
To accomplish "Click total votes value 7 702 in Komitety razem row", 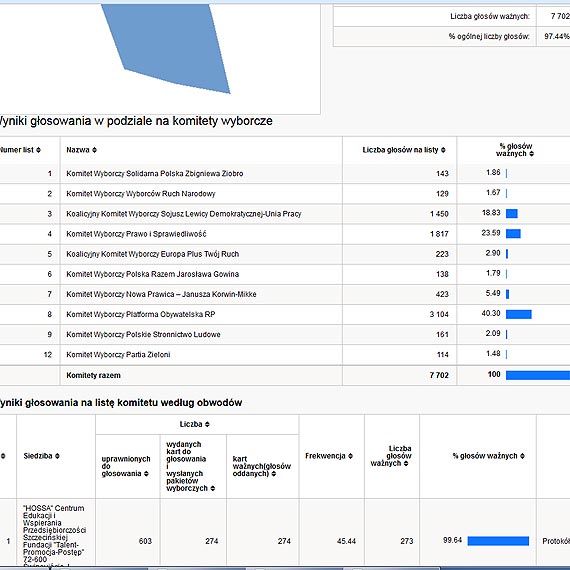I will click(439, 376).
